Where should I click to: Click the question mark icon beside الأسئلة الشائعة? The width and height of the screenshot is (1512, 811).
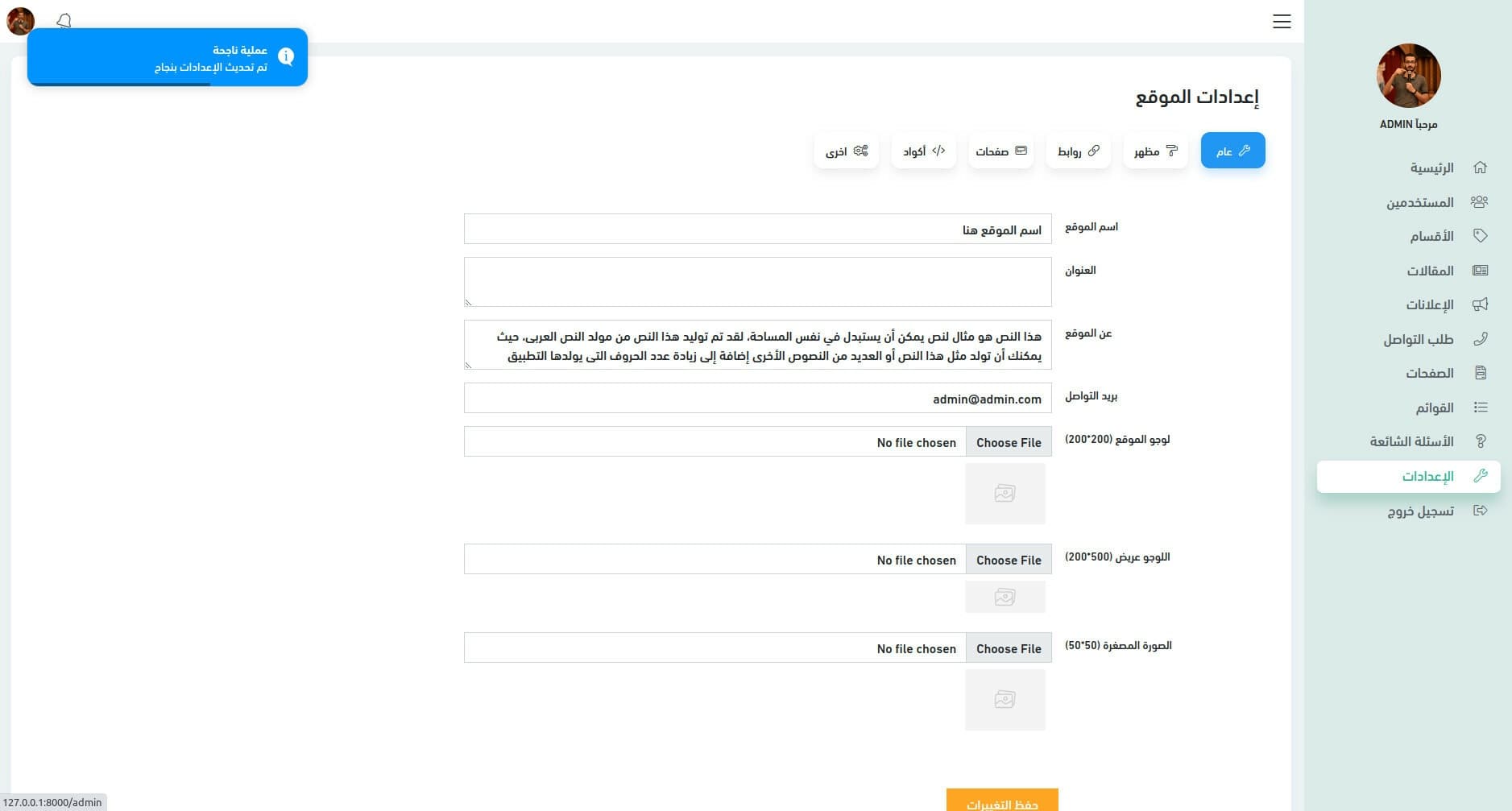1480,441
